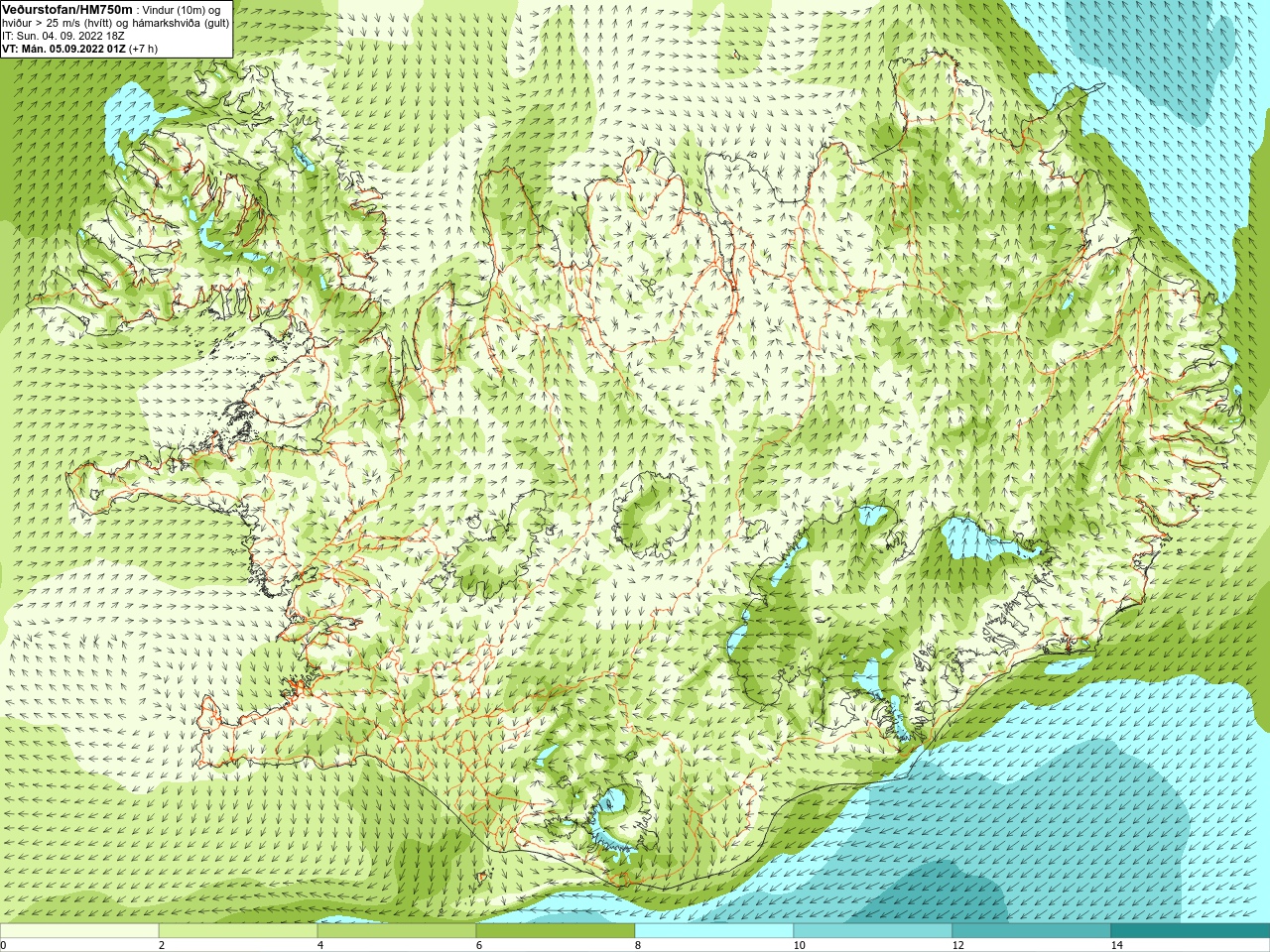Click the legend scale label '10'
Screen dimensions: 1270x952
[x=799, y=945]
